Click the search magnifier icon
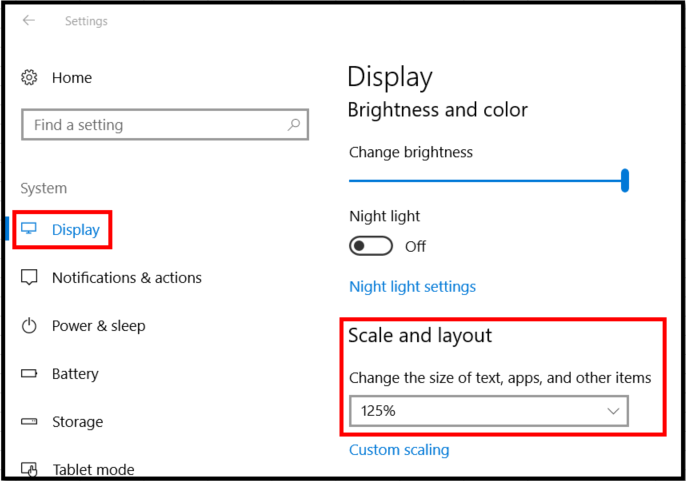The height and width of the screenshot is (481, 686). [x=294, y=125]
